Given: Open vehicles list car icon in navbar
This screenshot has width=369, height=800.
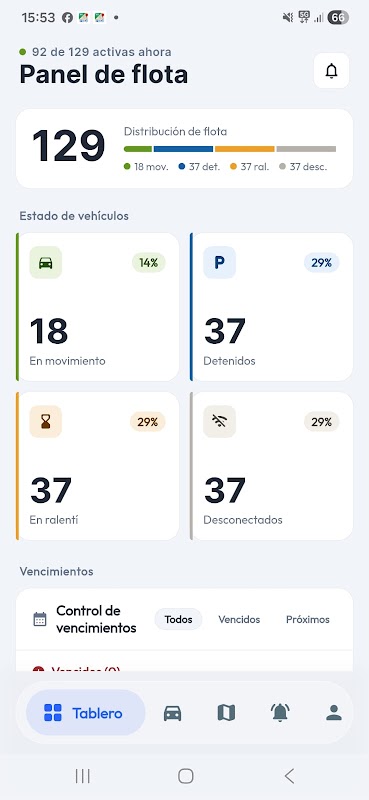Looking at the screenshot, I should coord(173,713).
